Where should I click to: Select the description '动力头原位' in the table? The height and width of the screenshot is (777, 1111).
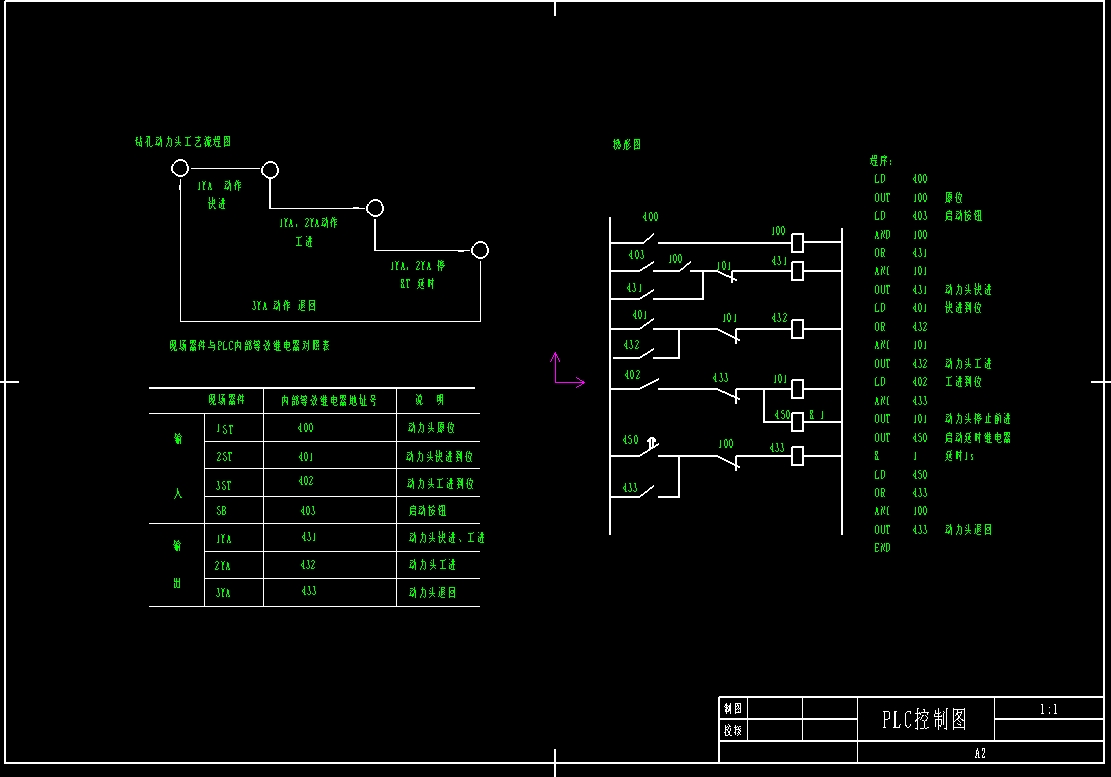tap(431, 428)
